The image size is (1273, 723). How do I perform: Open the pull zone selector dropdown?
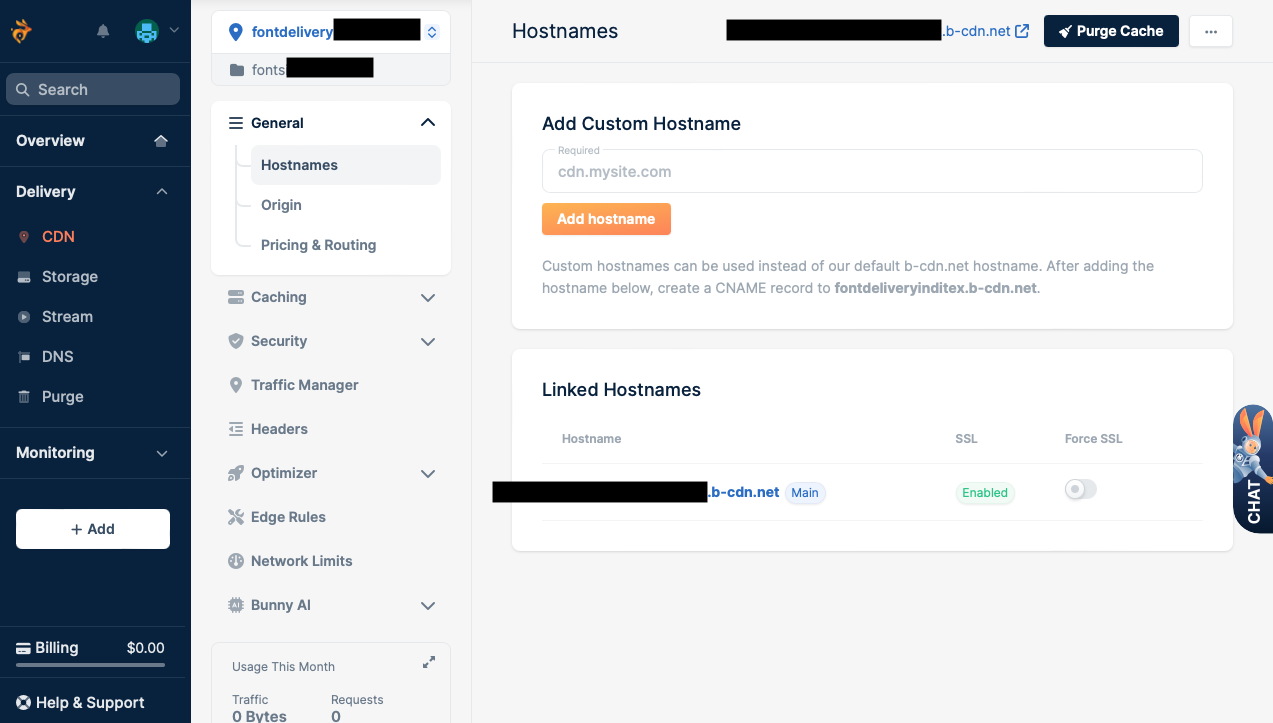point(431,32)
